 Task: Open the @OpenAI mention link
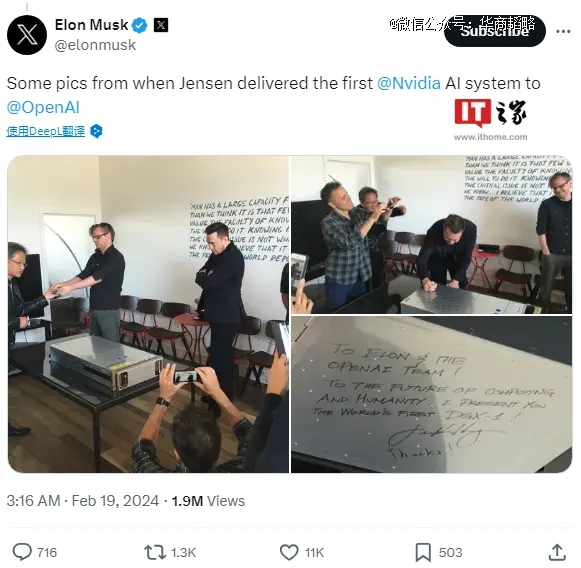click(x=43, y=107)
